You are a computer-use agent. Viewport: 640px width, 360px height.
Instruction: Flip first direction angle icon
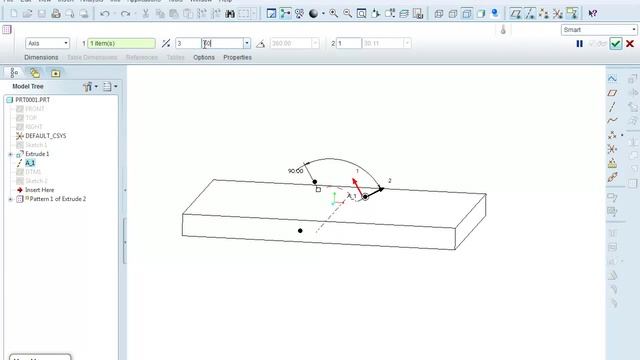[x=166, y=43]
